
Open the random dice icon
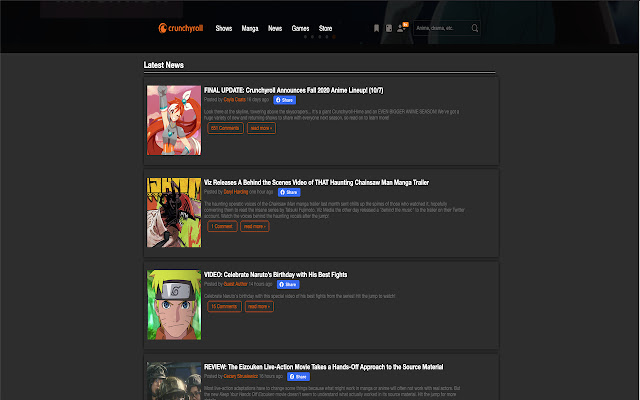click(x=389, y=28)
